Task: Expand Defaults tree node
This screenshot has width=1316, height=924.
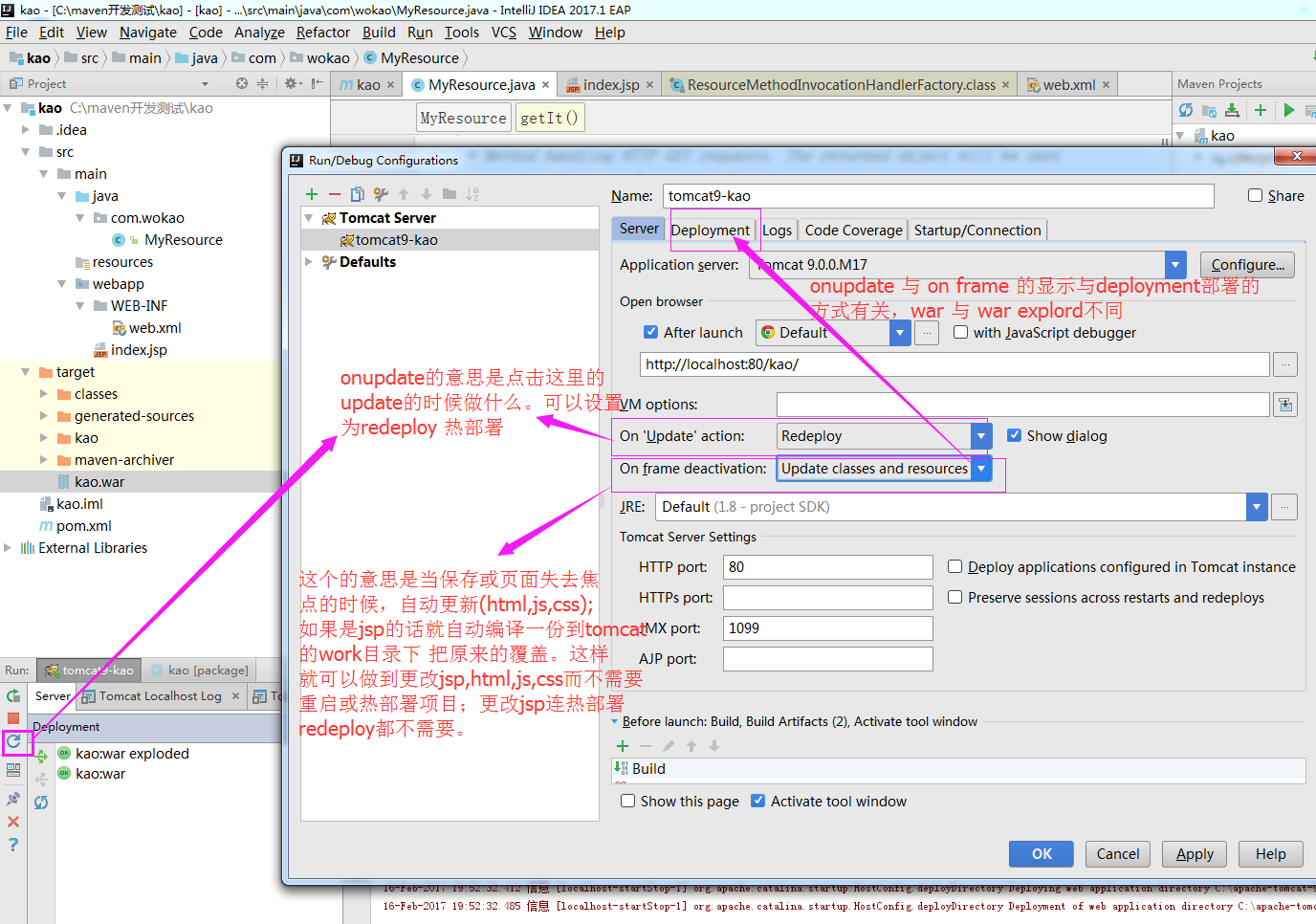Action: 309,262
